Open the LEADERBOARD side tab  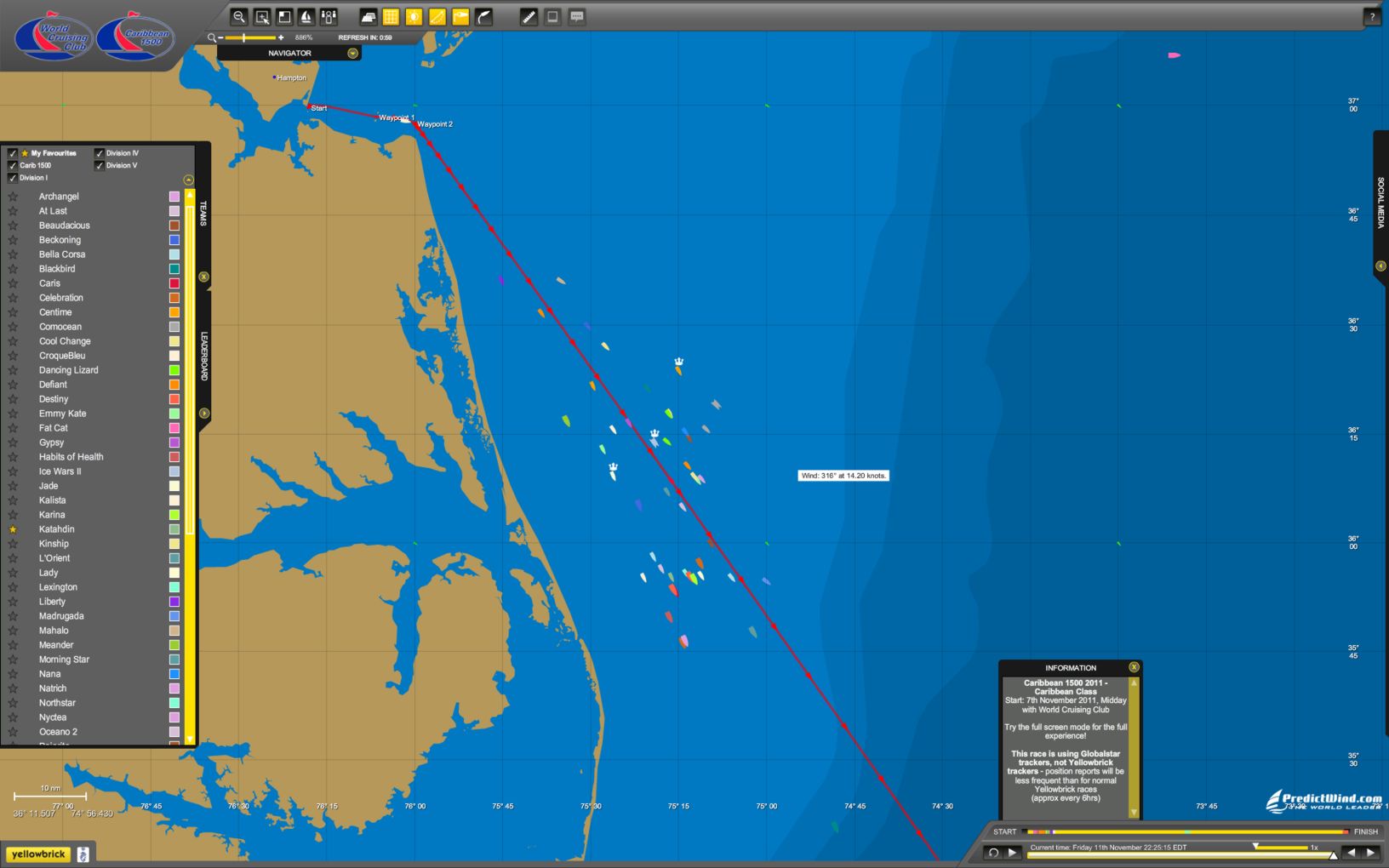(203, 356)
